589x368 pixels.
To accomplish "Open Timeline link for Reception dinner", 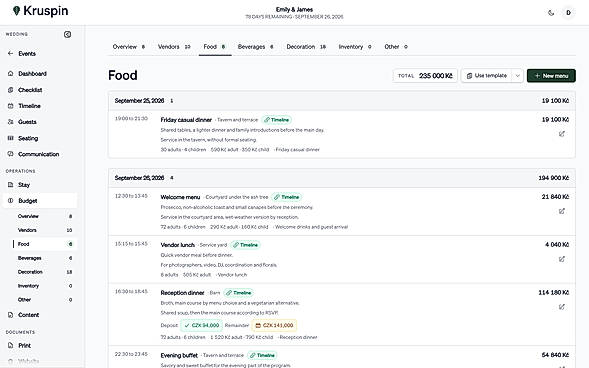I will click(x=239, y=293).
